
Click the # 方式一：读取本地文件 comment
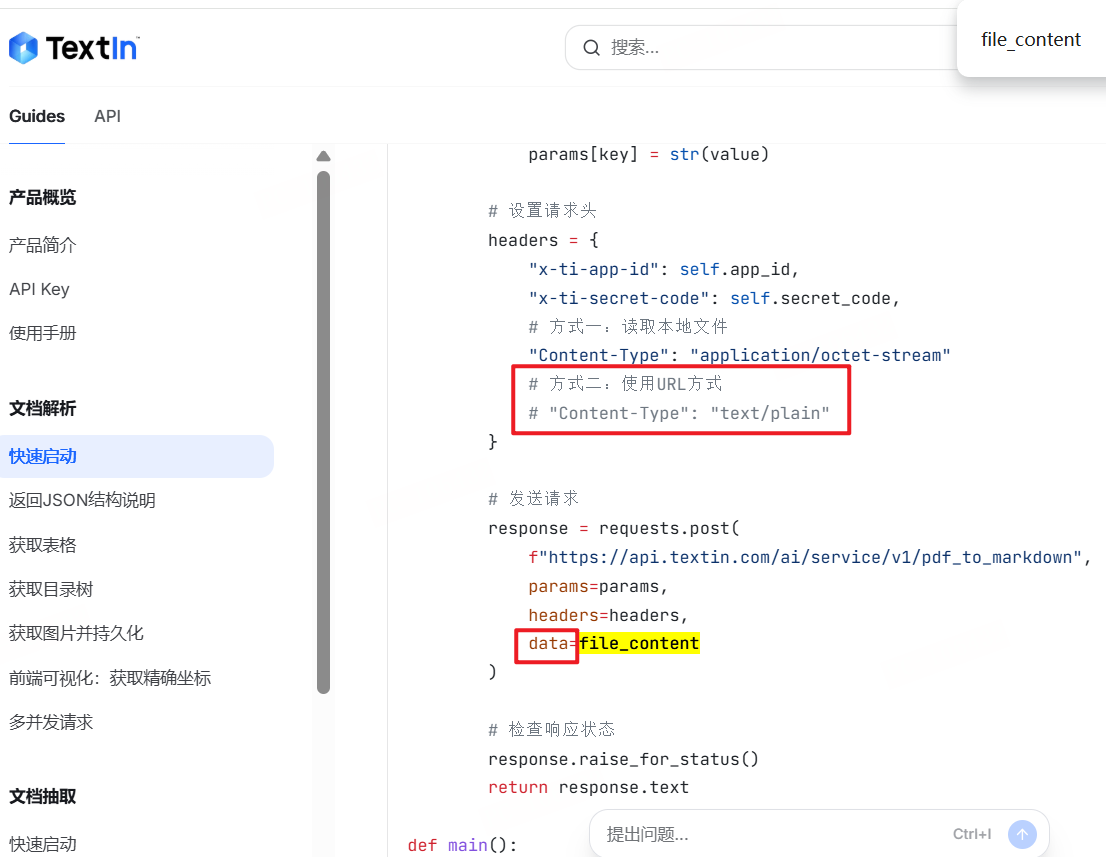click(x=628, y=327)
